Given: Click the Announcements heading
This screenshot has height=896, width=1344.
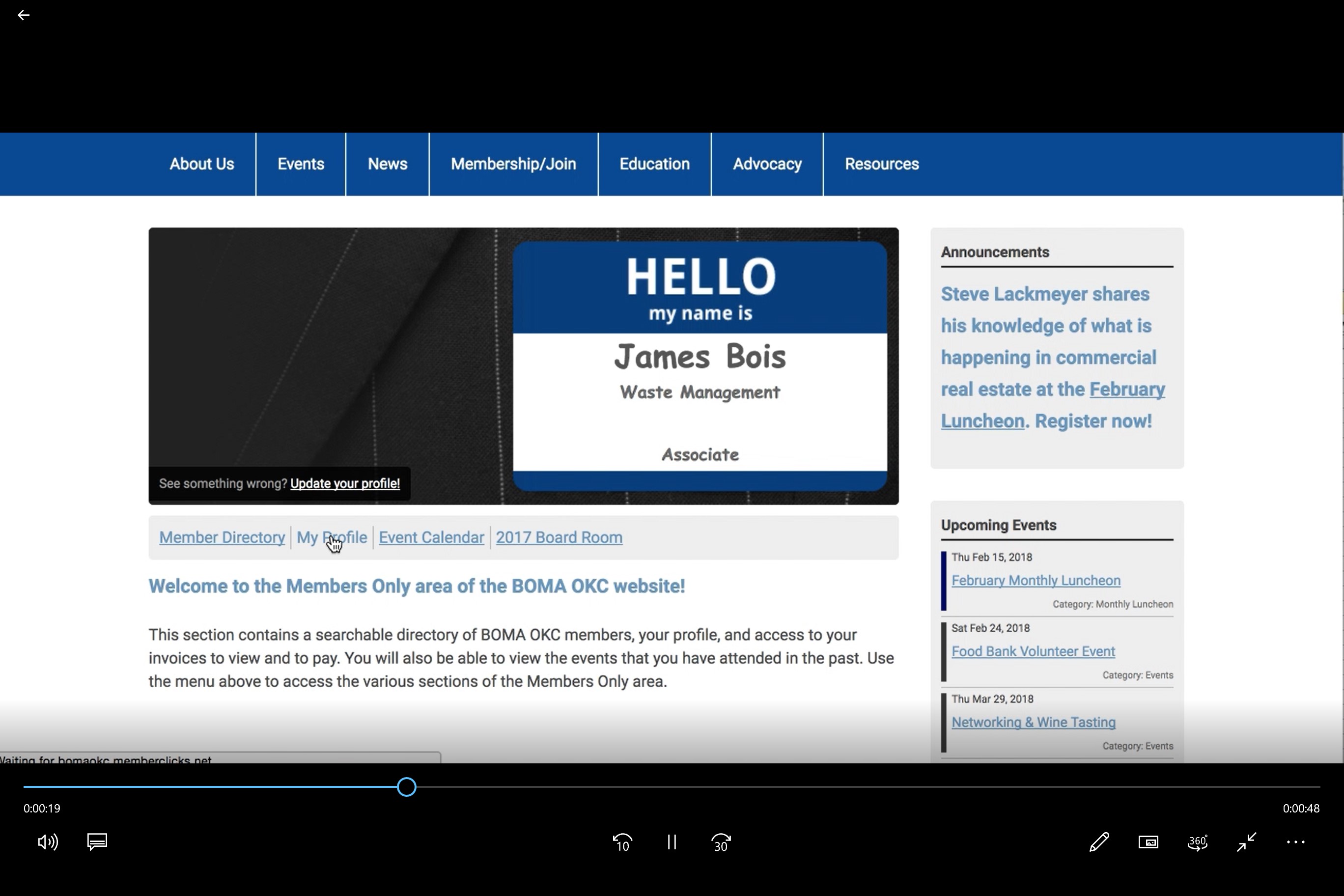Looking at the screenshot, I should click(995, 252).
